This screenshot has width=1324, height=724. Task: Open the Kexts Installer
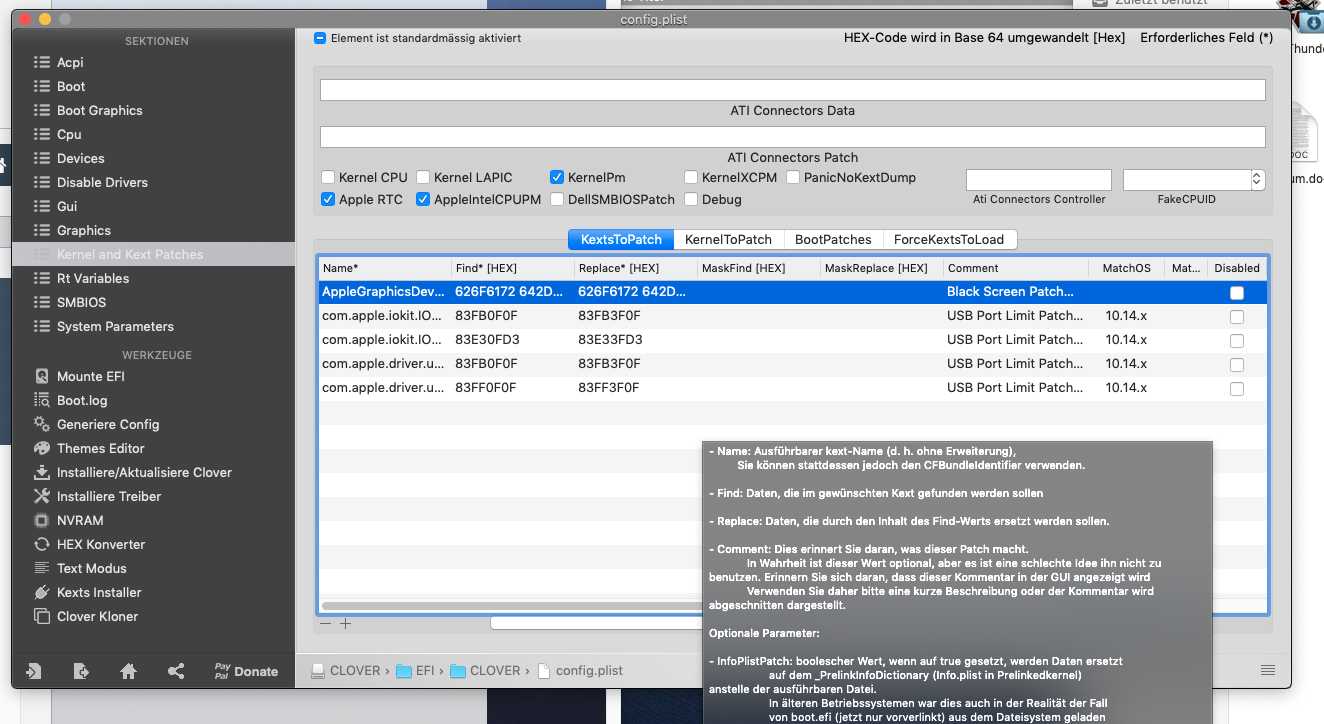coord(99,592)
